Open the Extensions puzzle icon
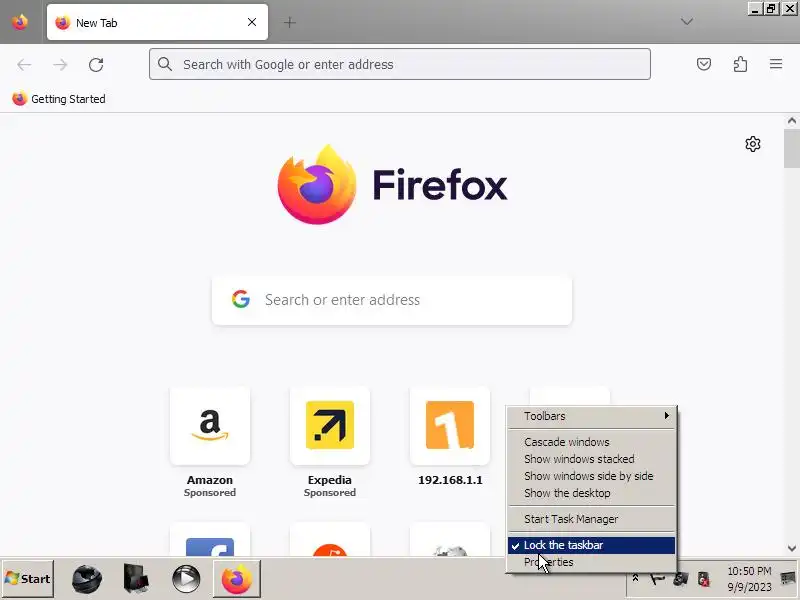 pyautogui.click(x=740, y=64)
